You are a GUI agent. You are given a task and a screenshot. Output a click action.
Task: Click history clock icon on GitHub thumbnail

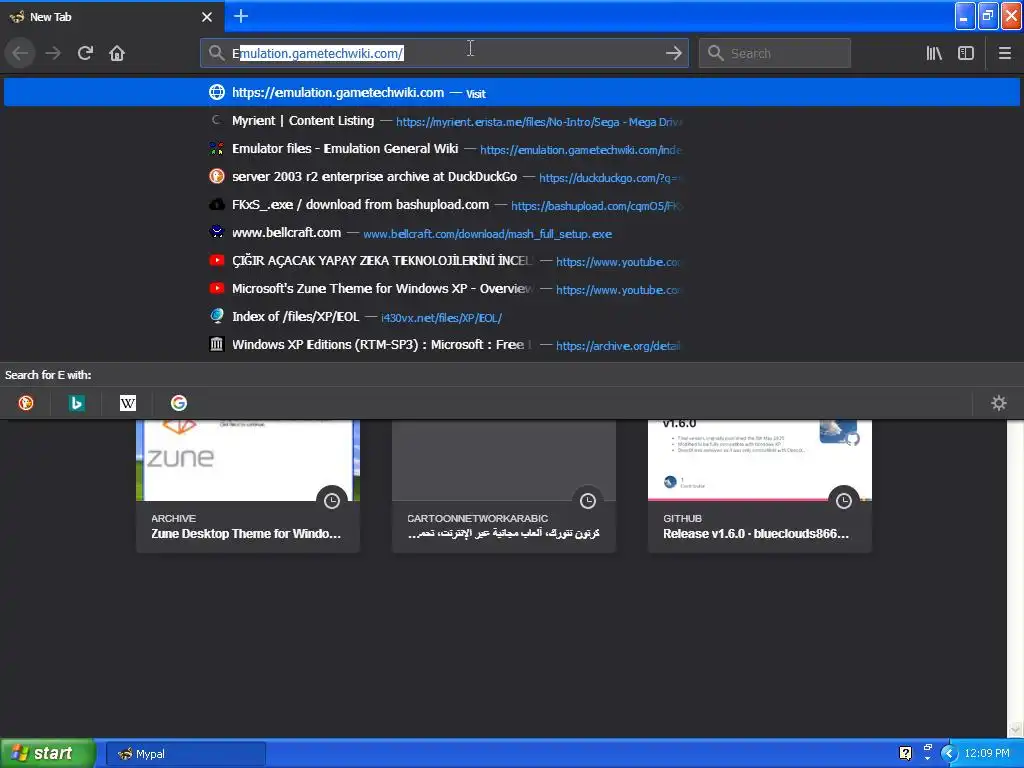[x=844, y=501]
